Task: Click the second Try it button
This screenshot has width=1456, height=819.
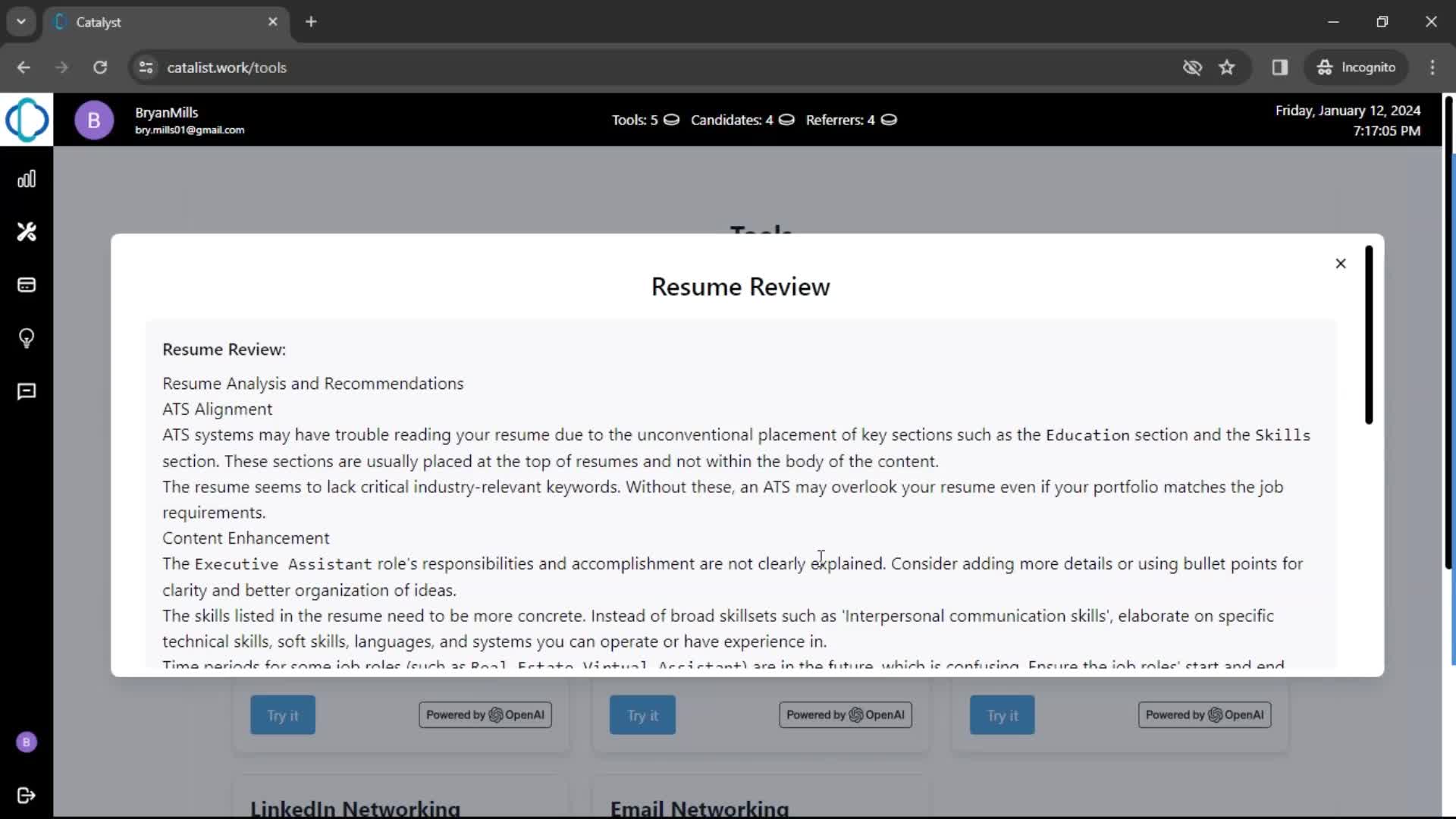Action: click(x=642, y=715)
